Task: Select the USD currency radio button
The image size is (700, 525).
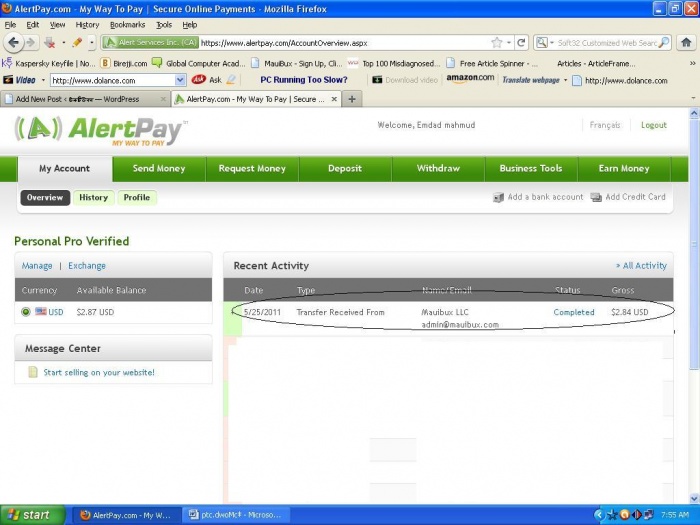Action: (26, 312)
